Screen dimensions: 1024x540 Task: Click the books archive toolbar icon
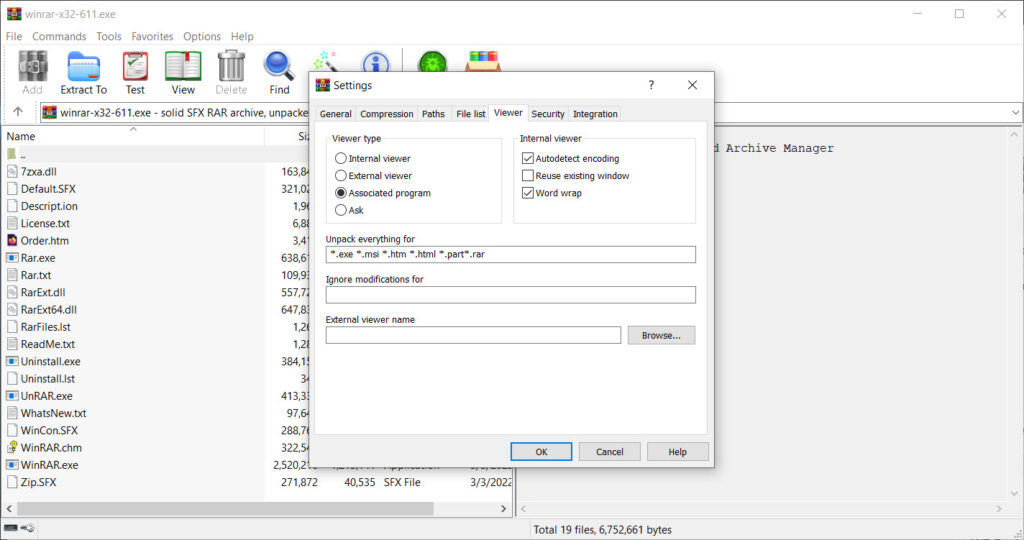[x=483, y=61]
